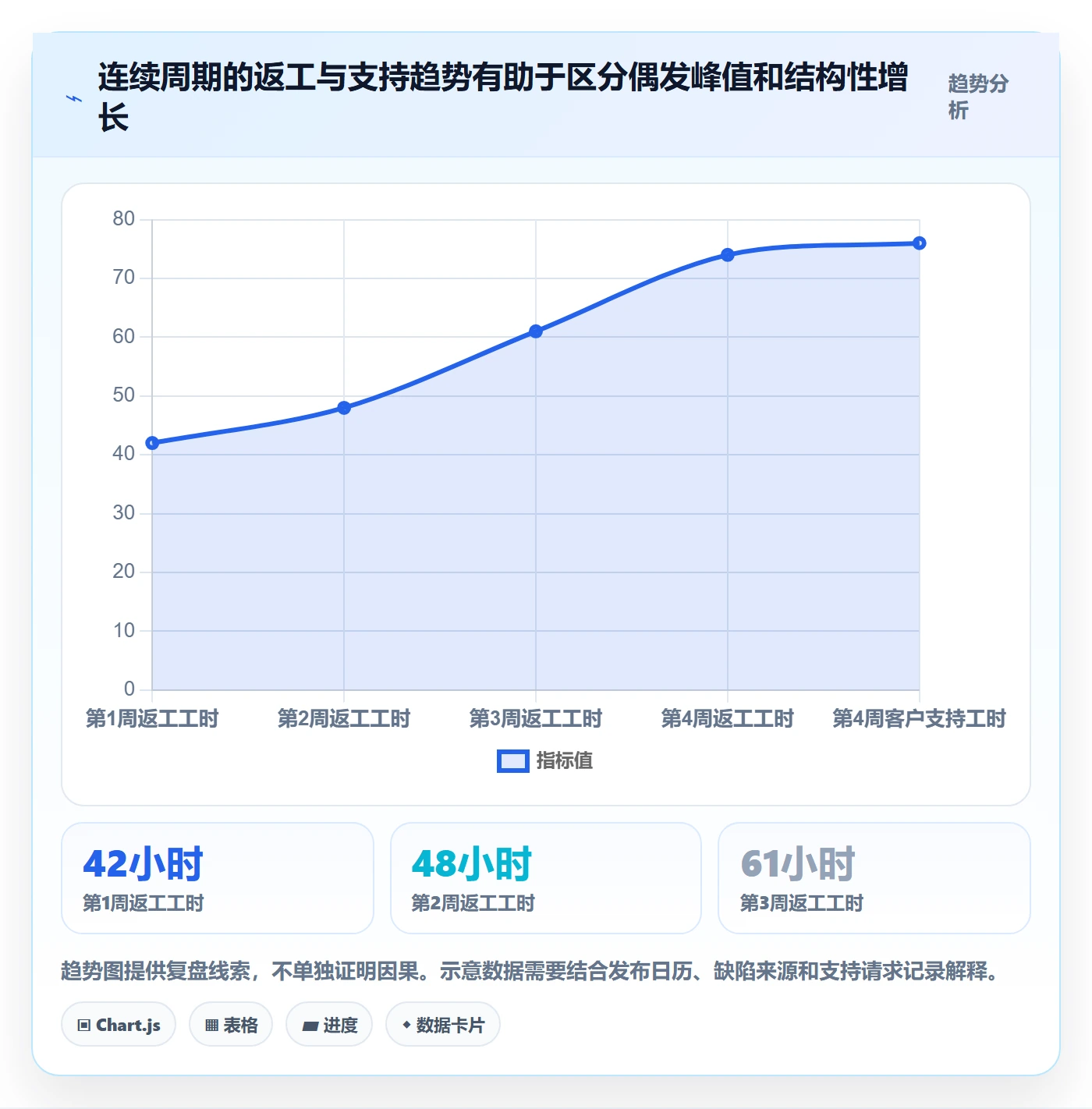Click the grid icon in 表格 chip
1092x1109 pixels.
[211, 1026]
